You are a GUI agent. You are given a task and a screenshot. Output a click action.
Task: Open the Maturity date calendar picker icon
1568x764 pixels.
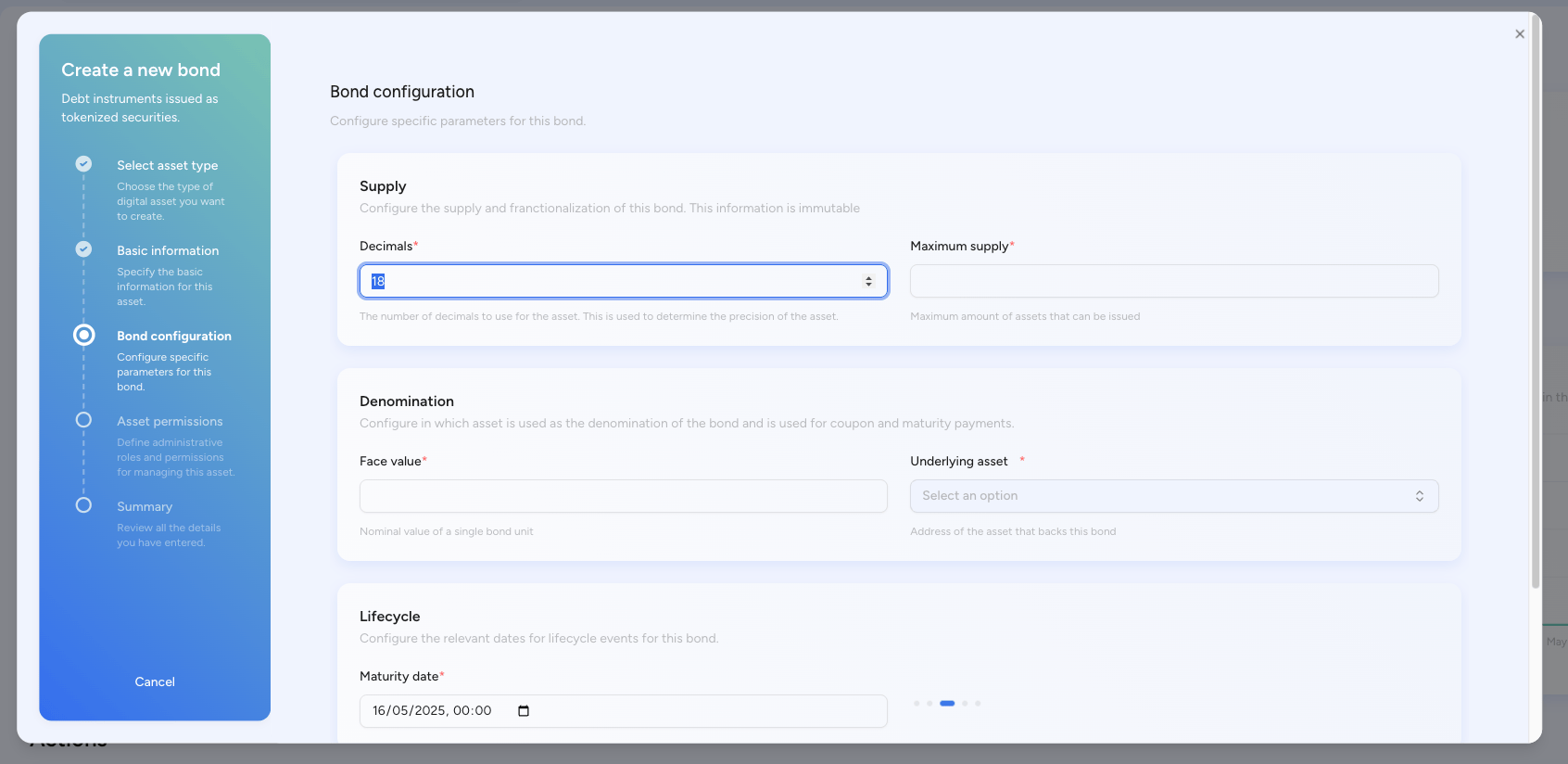click(x=524, y=711)
